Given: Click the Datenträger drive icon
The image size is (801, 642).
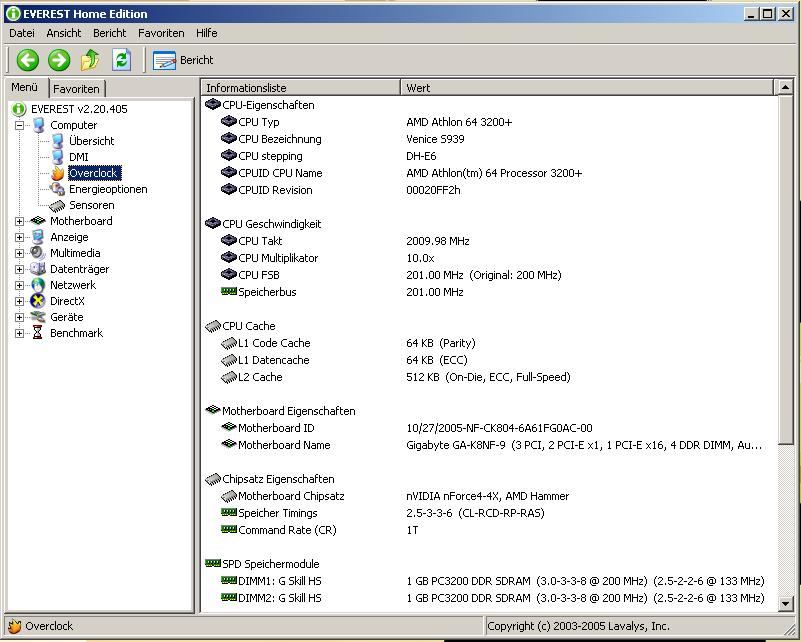Looking at the screenshot, I should pyautogui.click(x=38, y=269).
